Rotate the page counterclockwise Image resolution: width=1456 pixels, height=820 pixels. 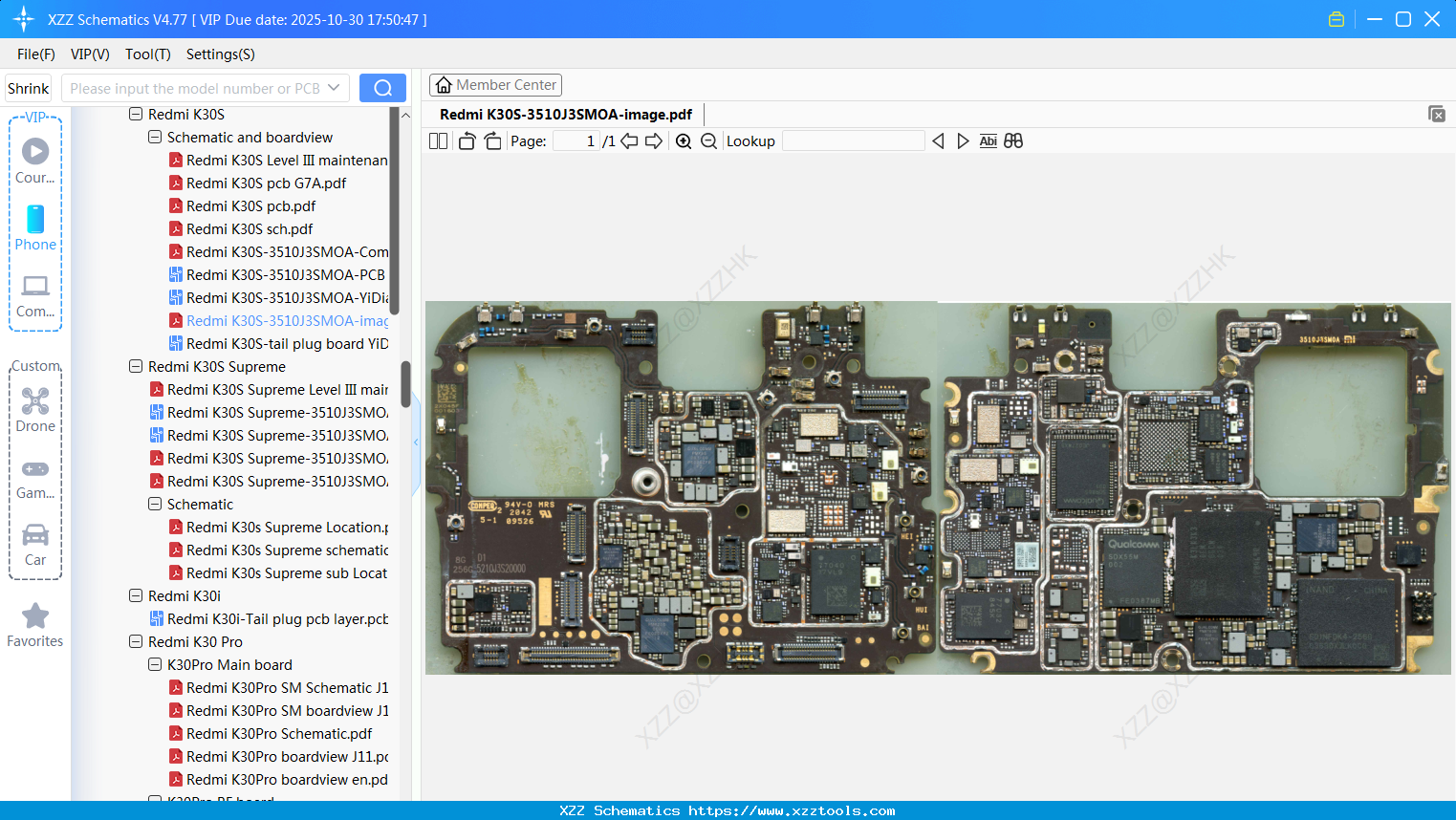[466, 140]
